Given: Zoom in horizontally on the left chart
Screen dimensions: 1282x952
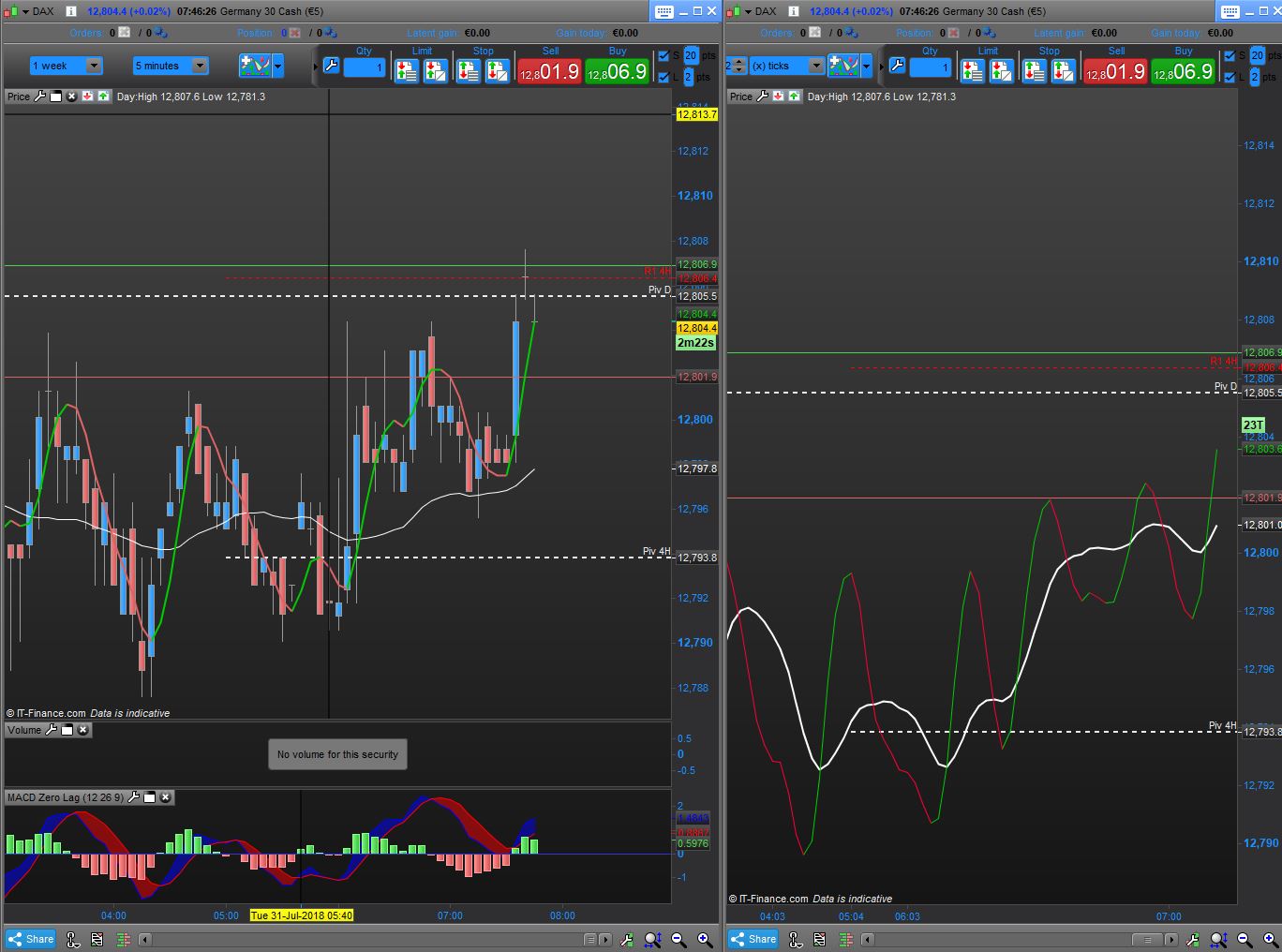Looking at the screenshot, I should coord(705,939).
